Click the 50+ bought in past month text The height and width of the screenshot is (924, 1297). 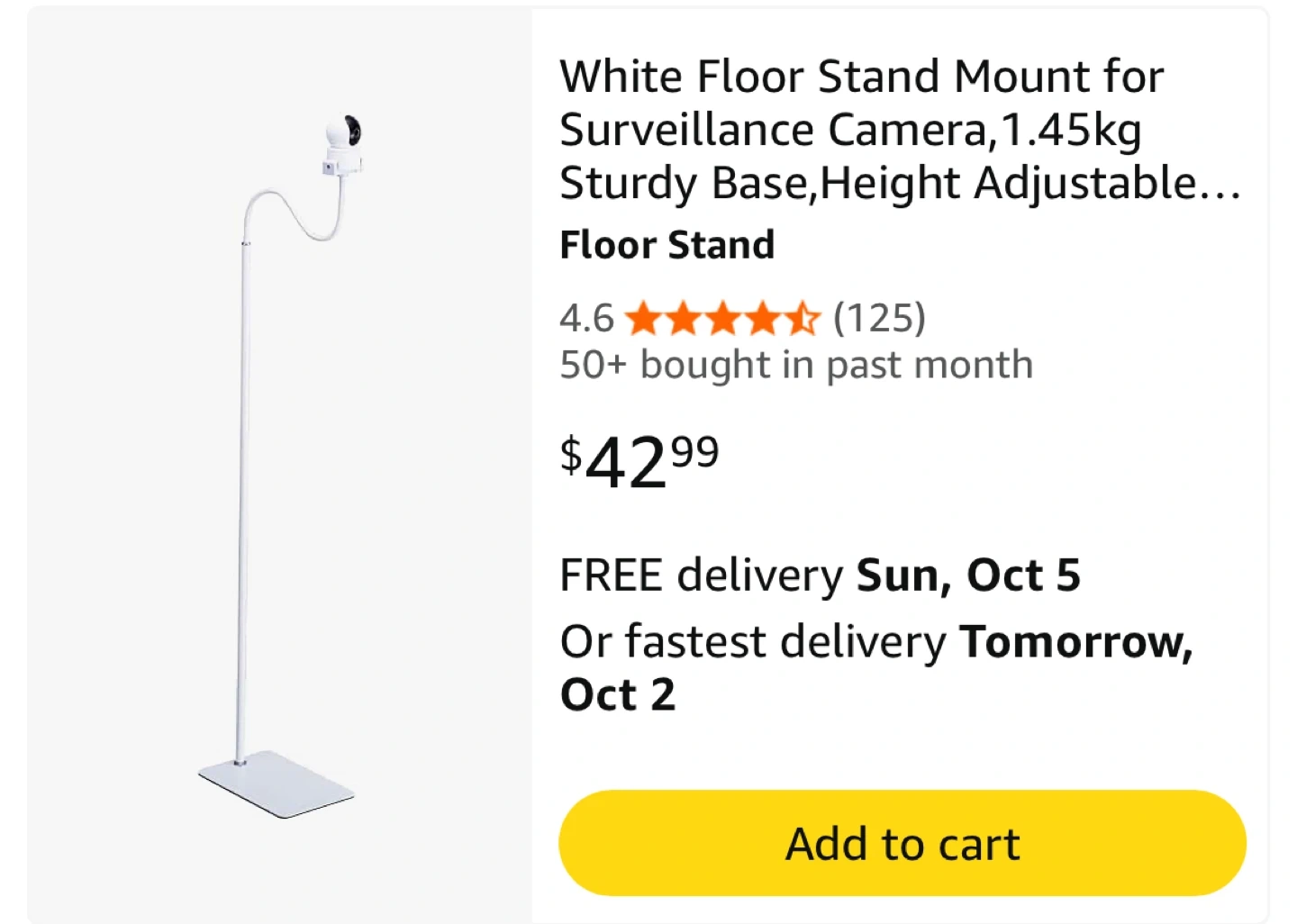pos(796,365)
